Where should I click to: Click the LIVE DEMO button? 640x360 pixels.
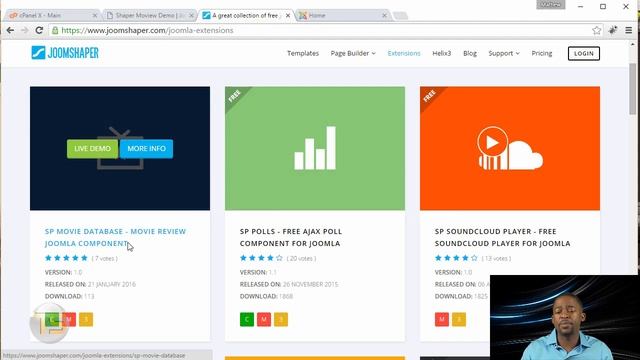tap(92, 149)
